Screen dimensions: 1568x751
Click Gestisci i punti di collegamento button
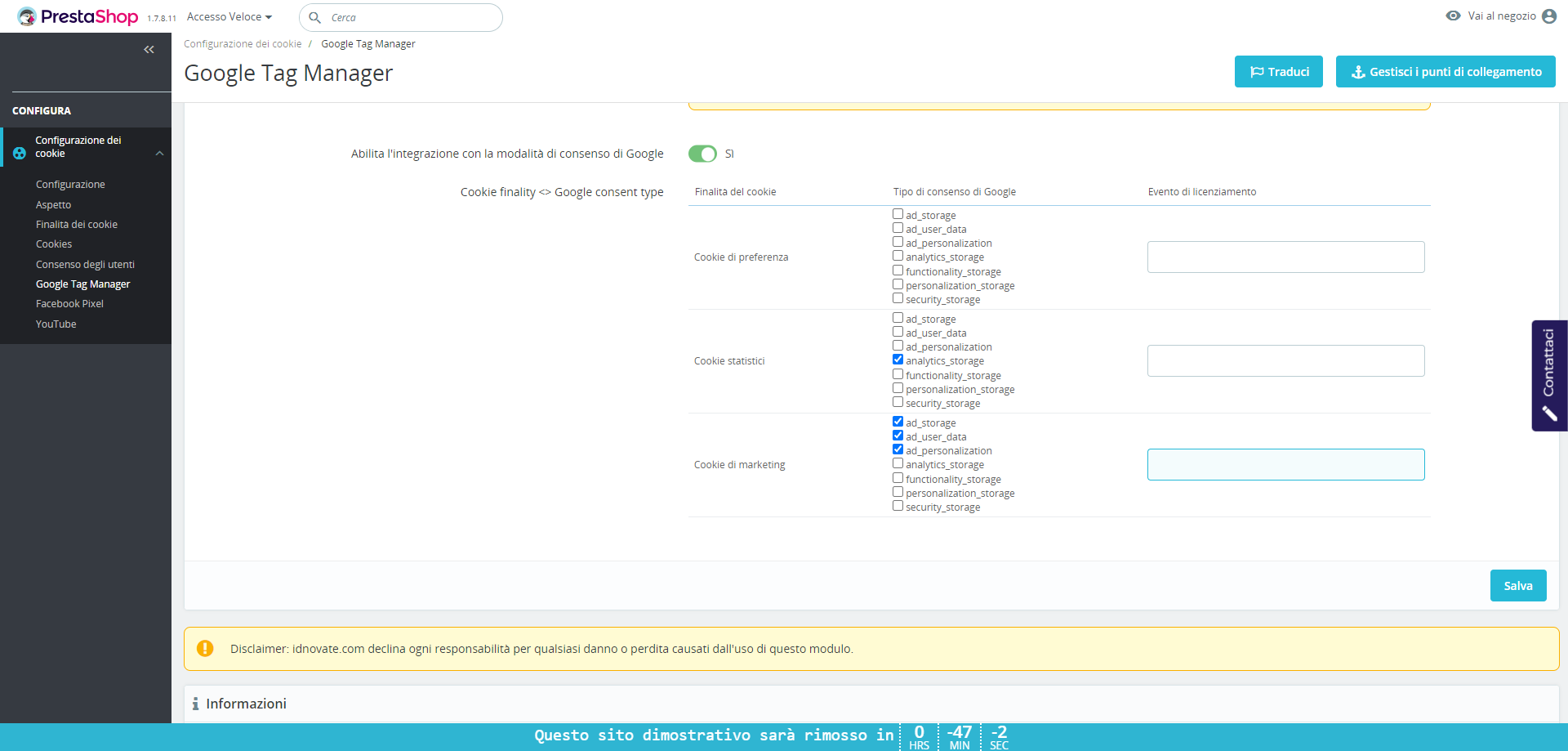[x=1445, y=72]
